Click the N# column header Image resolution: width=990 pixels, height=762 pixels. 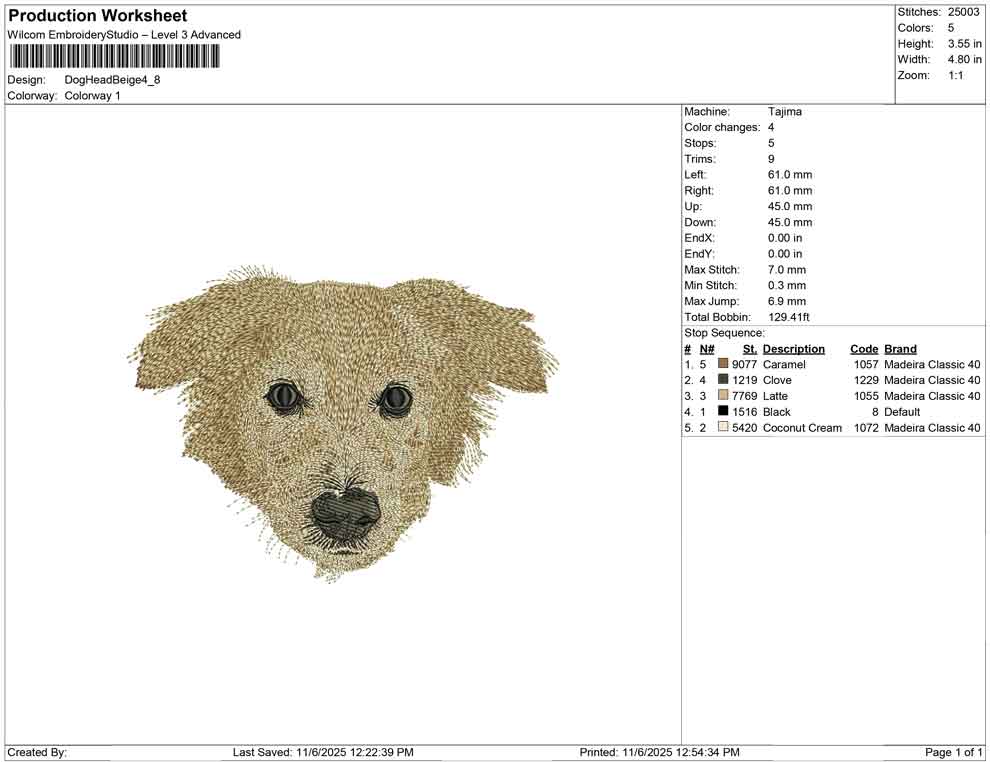[x=706, y=349]
